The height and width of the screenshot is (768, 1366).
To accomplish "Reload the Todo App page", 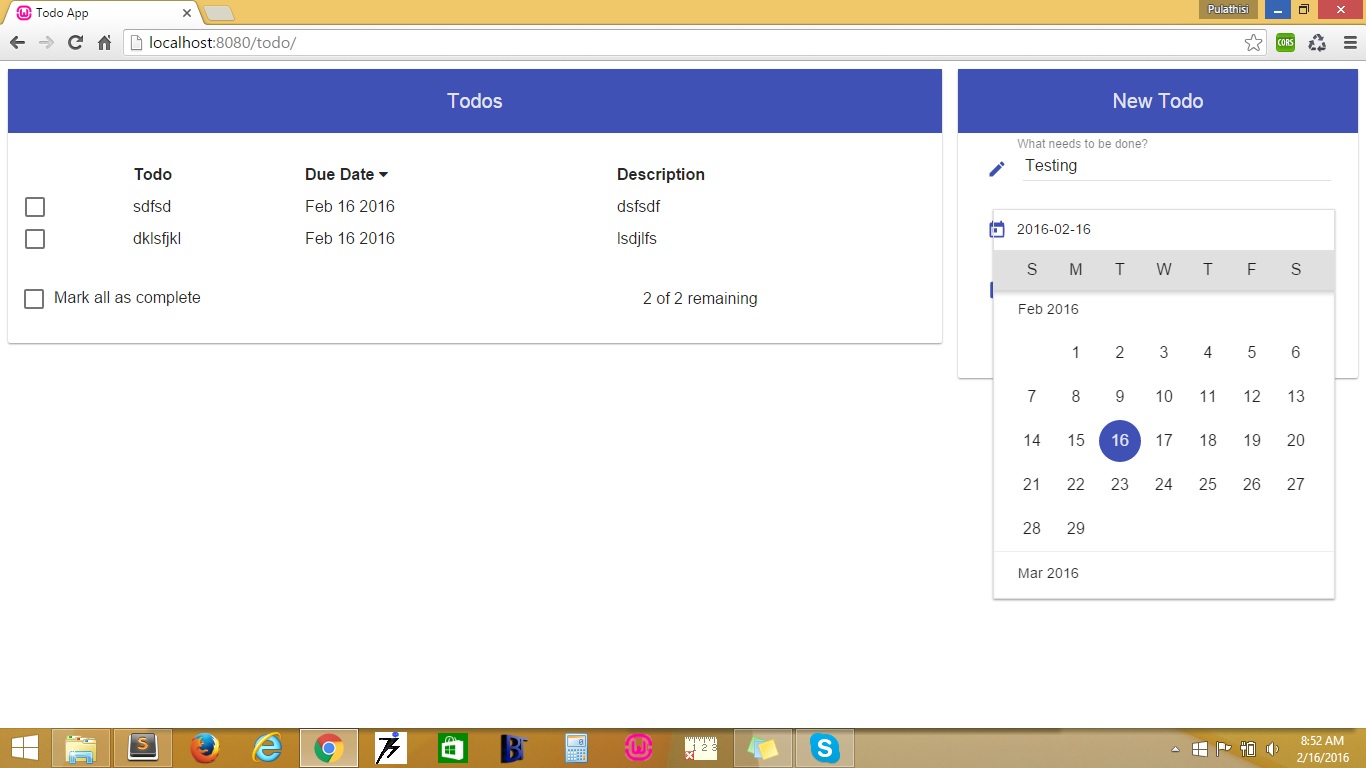I will pyautogui.click(x=75, y=42).
